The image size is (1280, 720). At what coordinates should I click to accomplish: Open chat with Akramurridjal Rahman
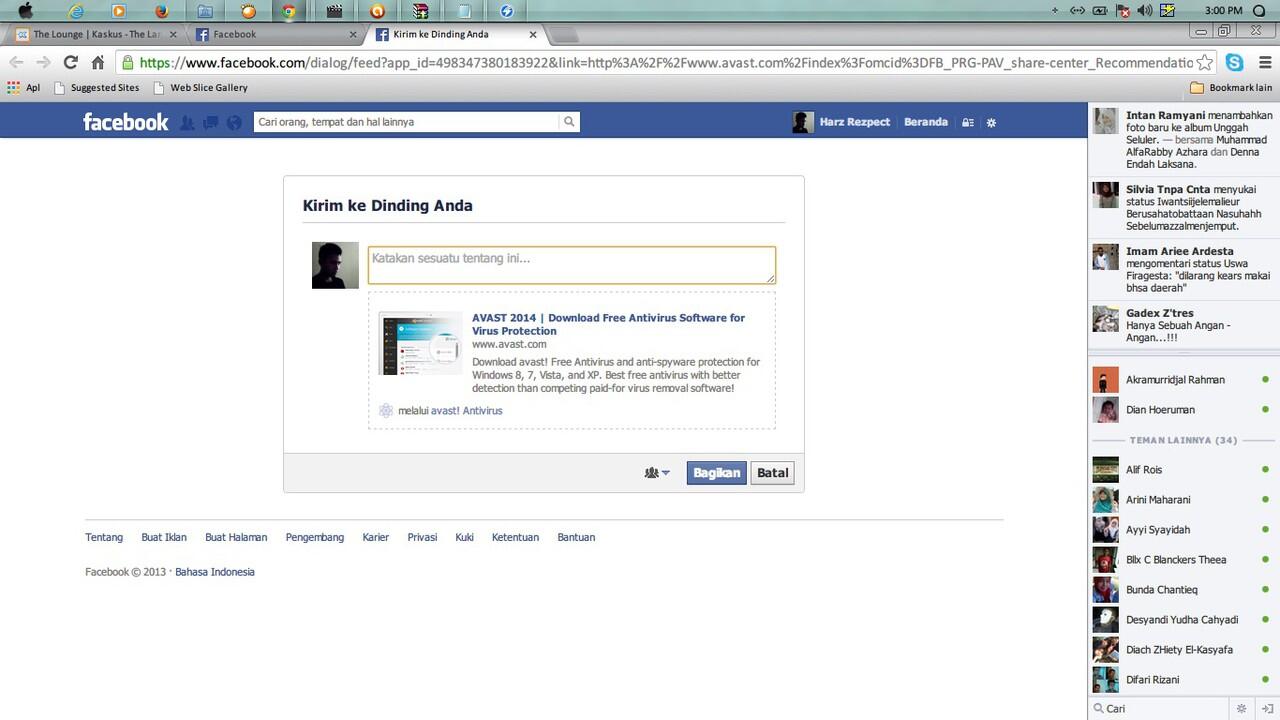(1183, 380)
